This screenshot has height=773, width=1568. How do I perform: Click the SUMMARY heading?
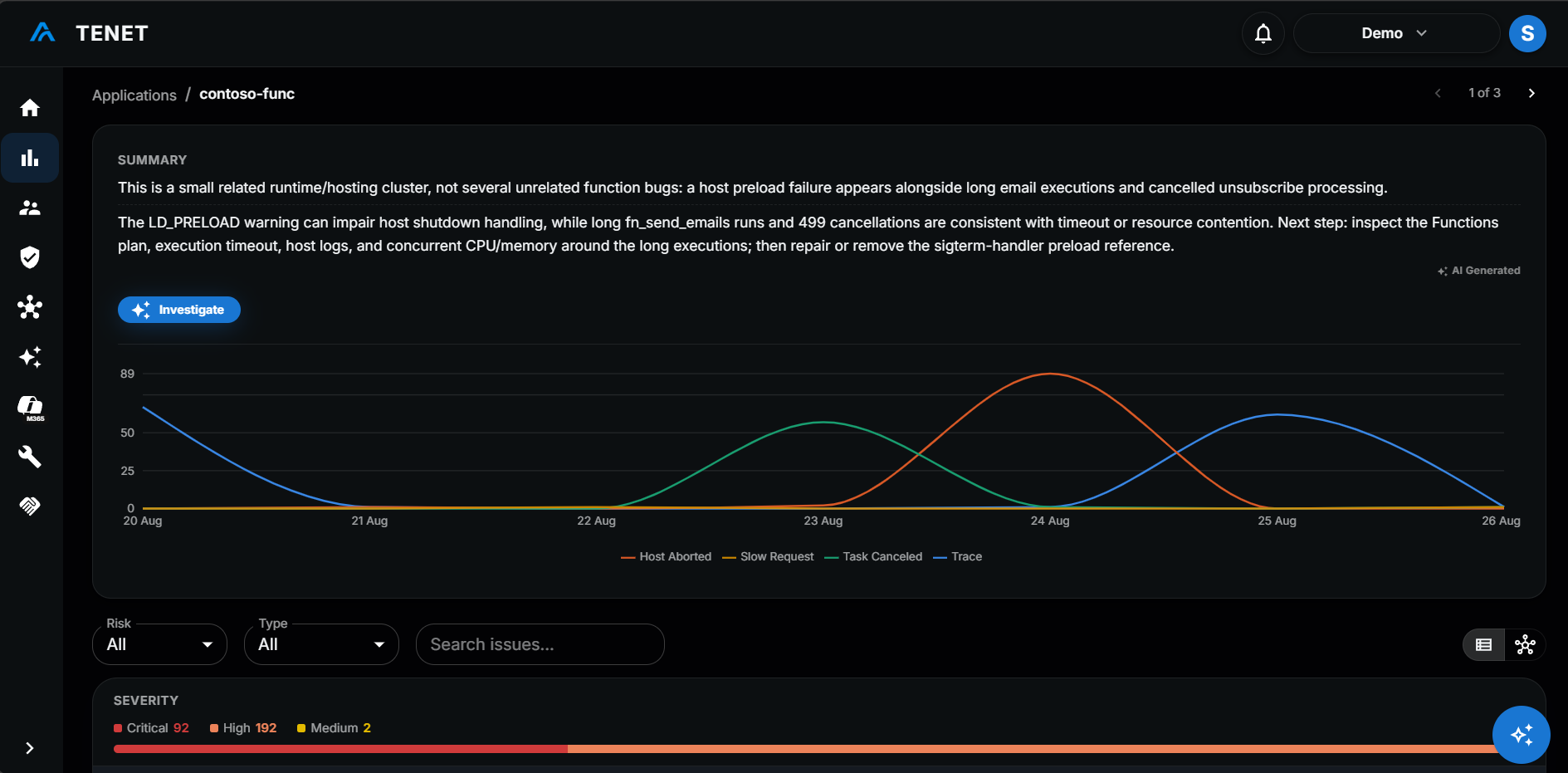point(152,160)
